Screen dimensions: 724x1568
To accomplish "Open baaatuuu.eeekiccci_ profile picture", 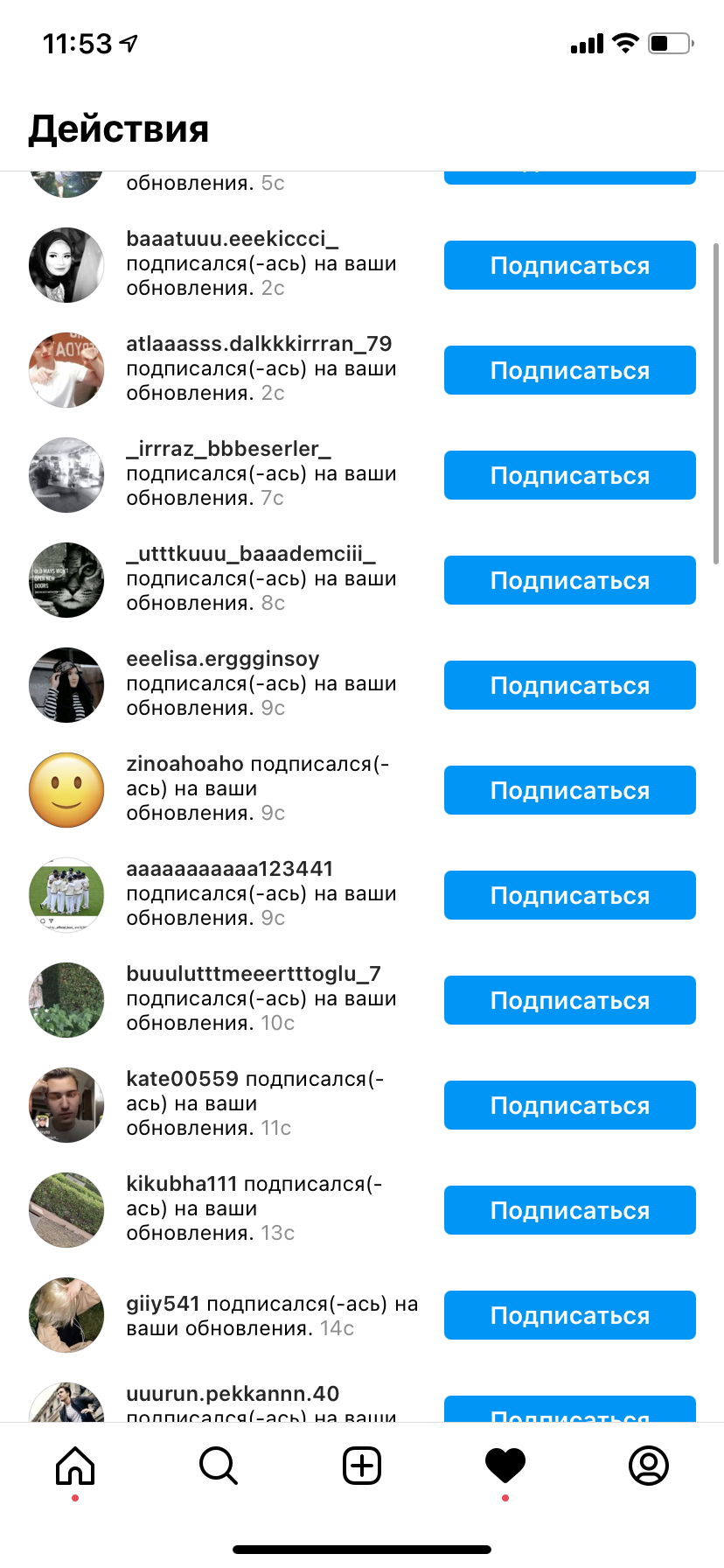I will click(x=66, y=265).
